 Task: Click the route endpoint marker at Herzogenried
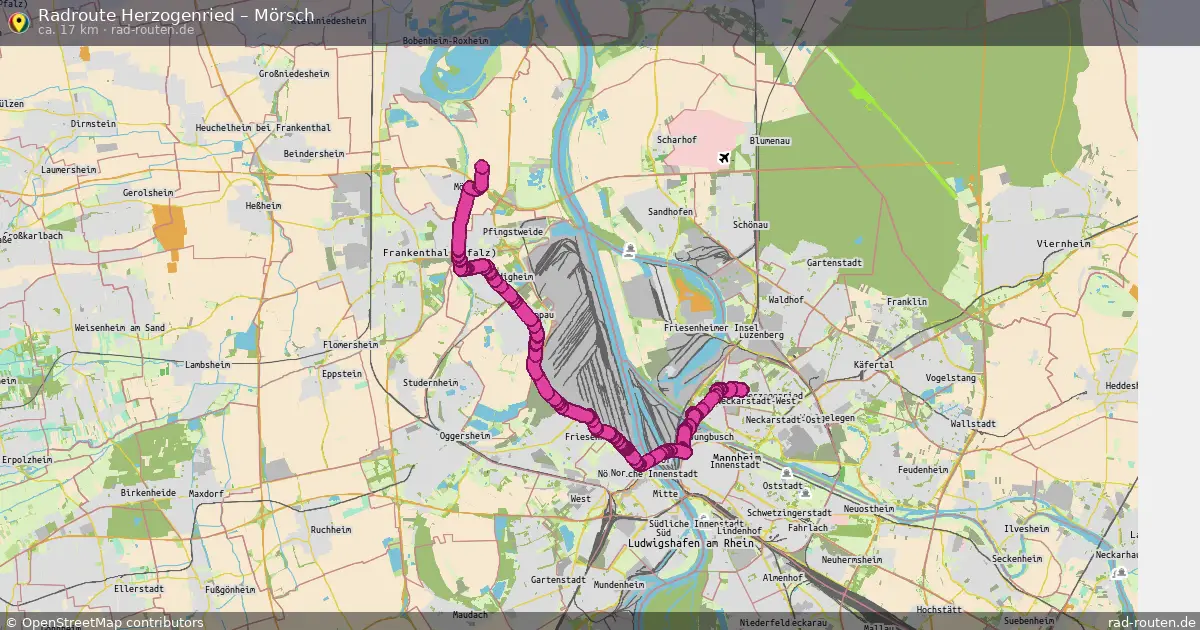pyautogui.click(x=740, y=389)
